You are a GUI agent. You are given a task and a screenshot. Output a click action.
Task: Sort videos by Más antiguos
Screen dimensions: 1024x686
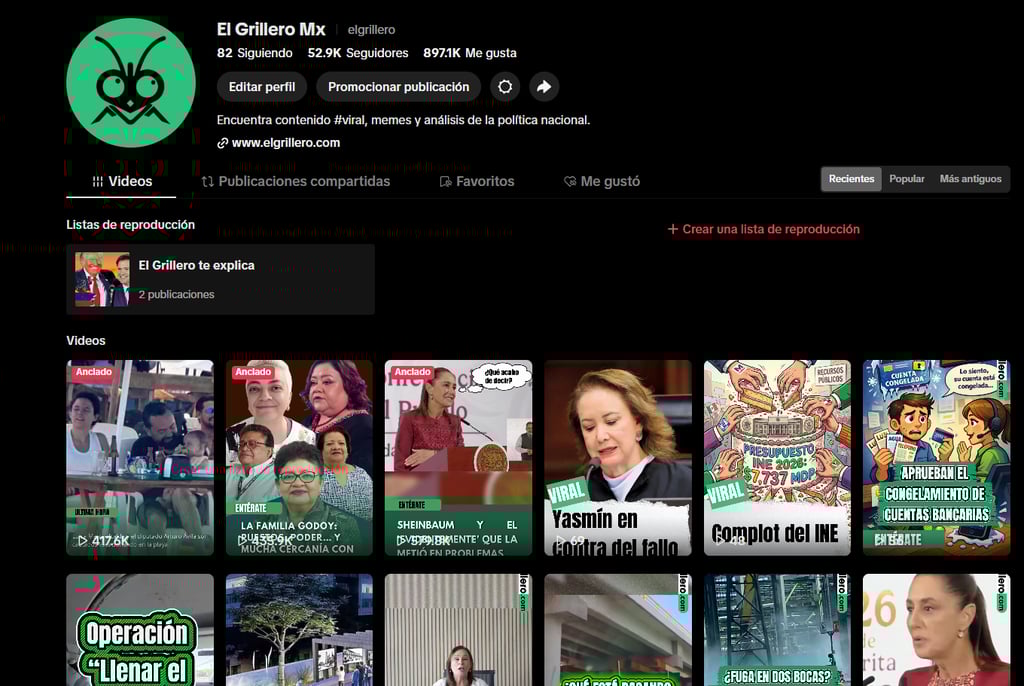(970, 179)
